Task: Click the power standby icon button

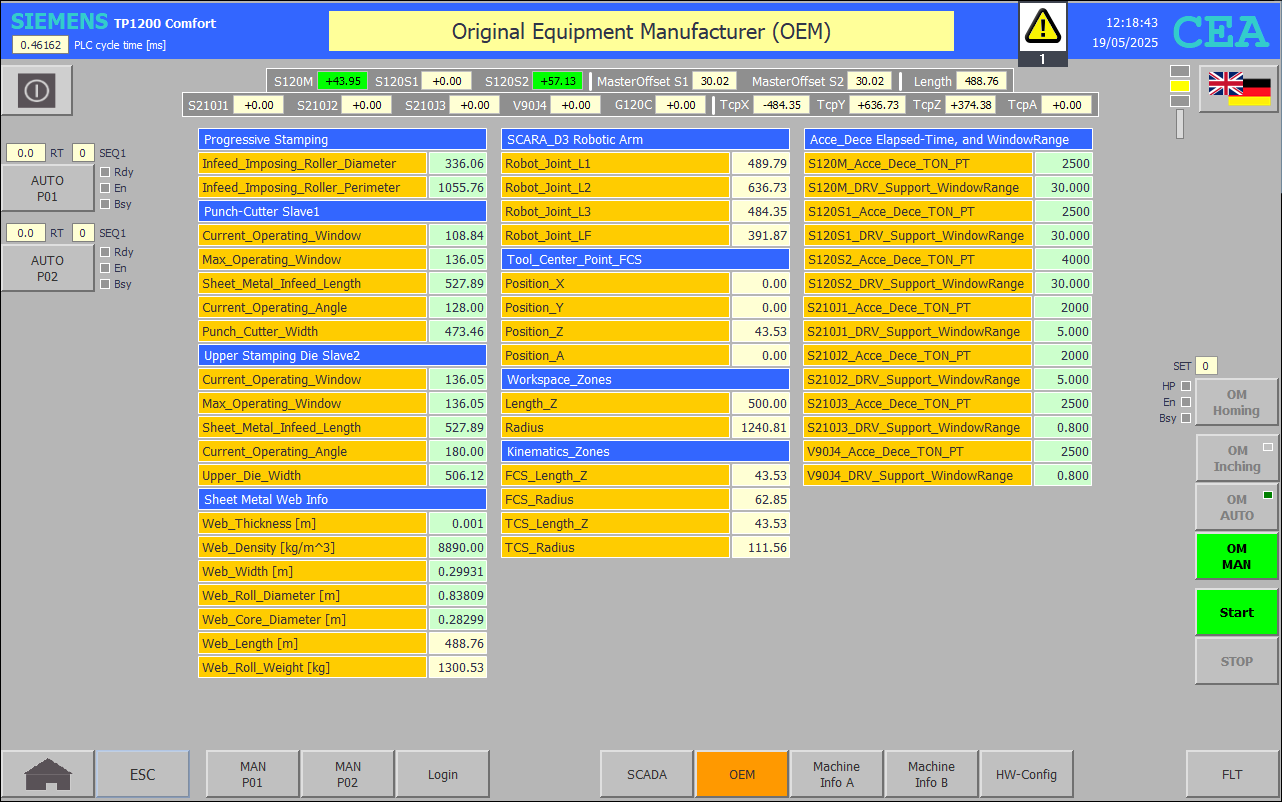Action: 37,91
